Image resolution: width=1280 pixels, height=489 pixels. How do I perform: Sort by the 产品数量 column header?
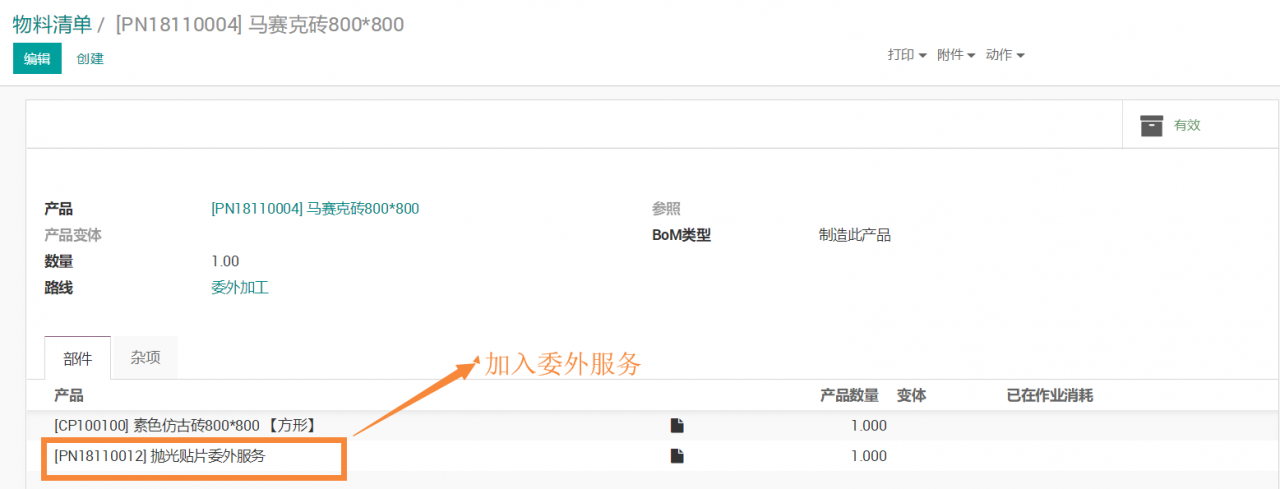(849, 396)
